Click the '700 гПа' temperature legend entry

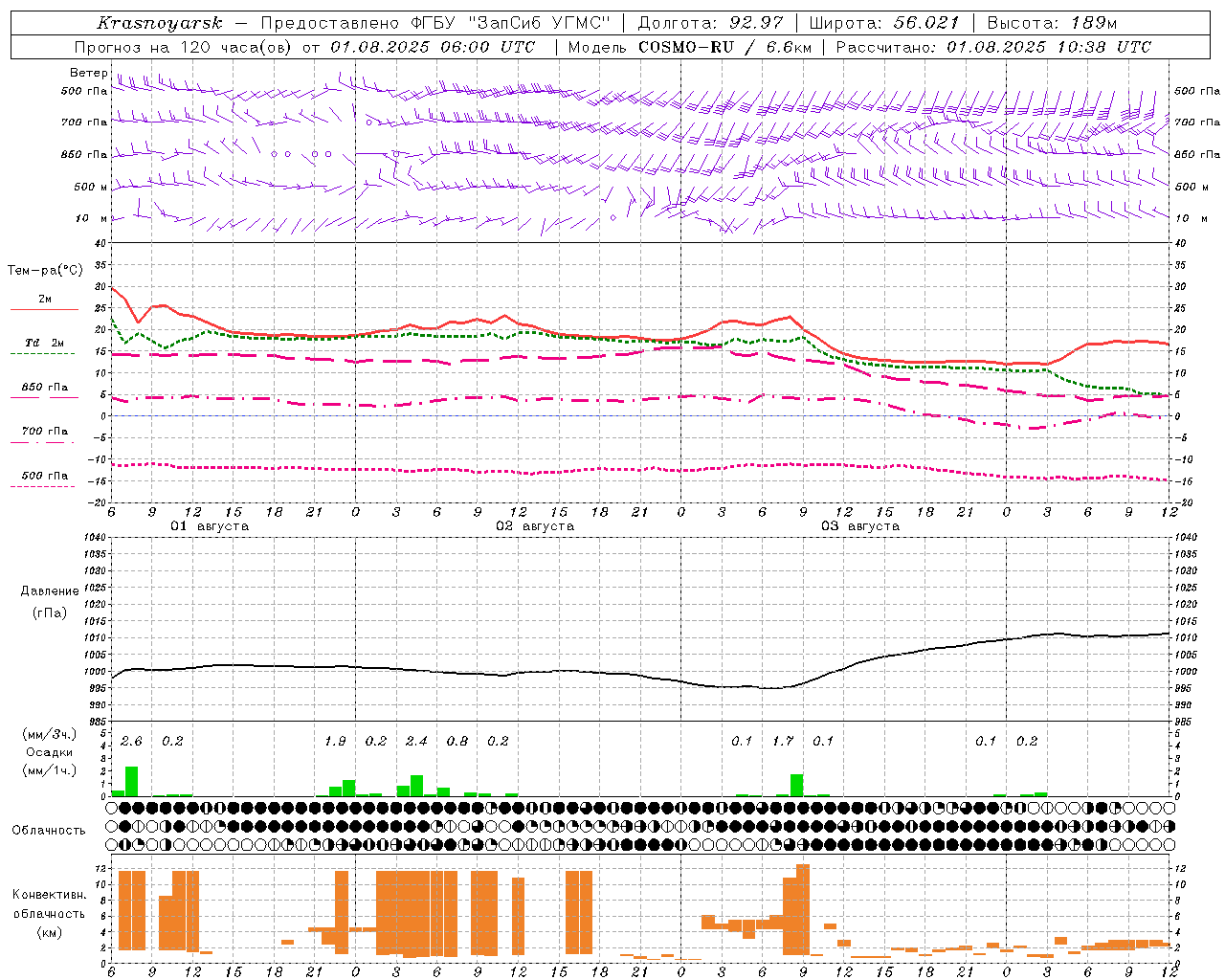coord(45,432)
